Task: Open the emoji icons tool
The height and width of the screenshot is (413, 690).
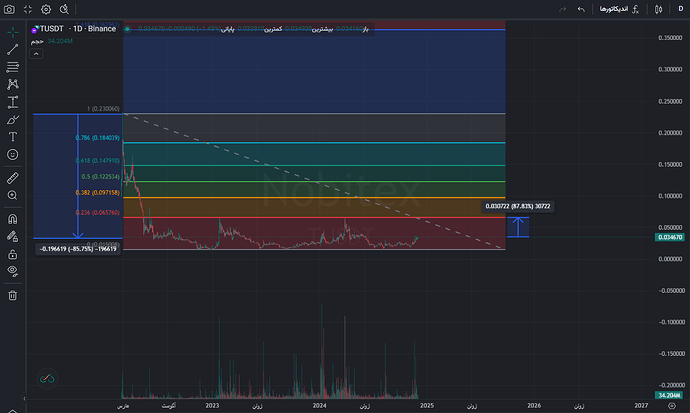Action: tap(13, 154)
